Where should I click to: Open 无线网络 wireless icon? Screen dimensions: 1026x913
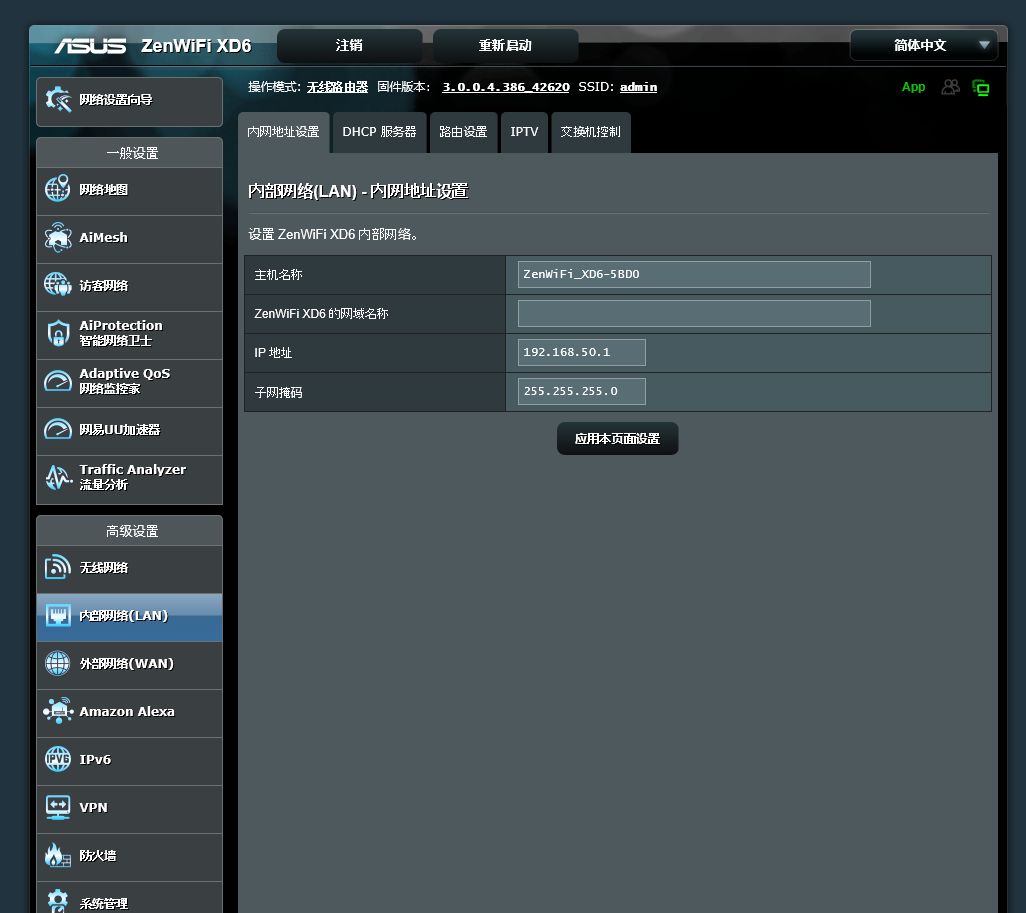point(58,567)
